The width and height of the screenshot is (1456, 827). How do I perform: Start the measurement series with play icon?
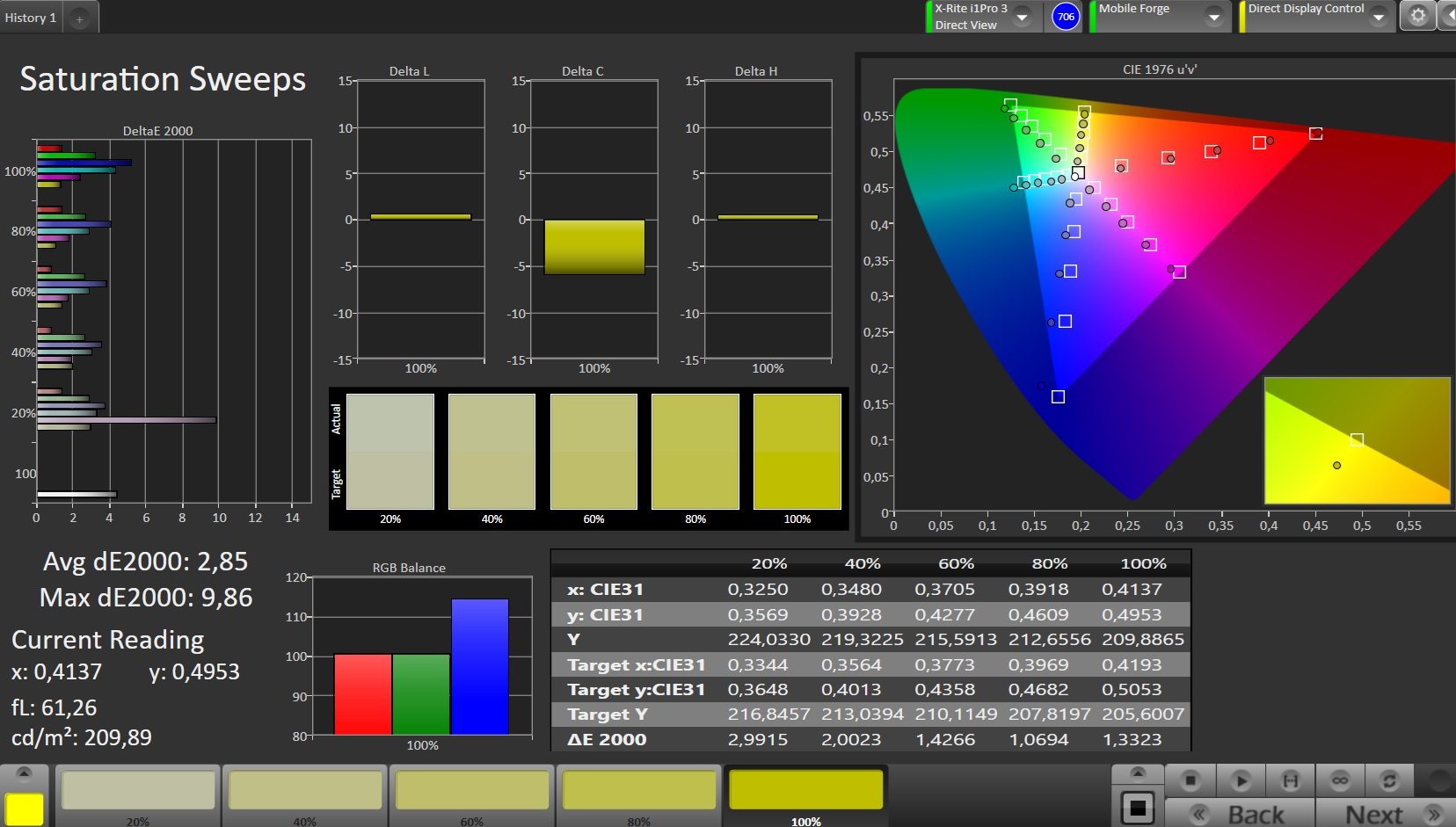coord(1241,780)
